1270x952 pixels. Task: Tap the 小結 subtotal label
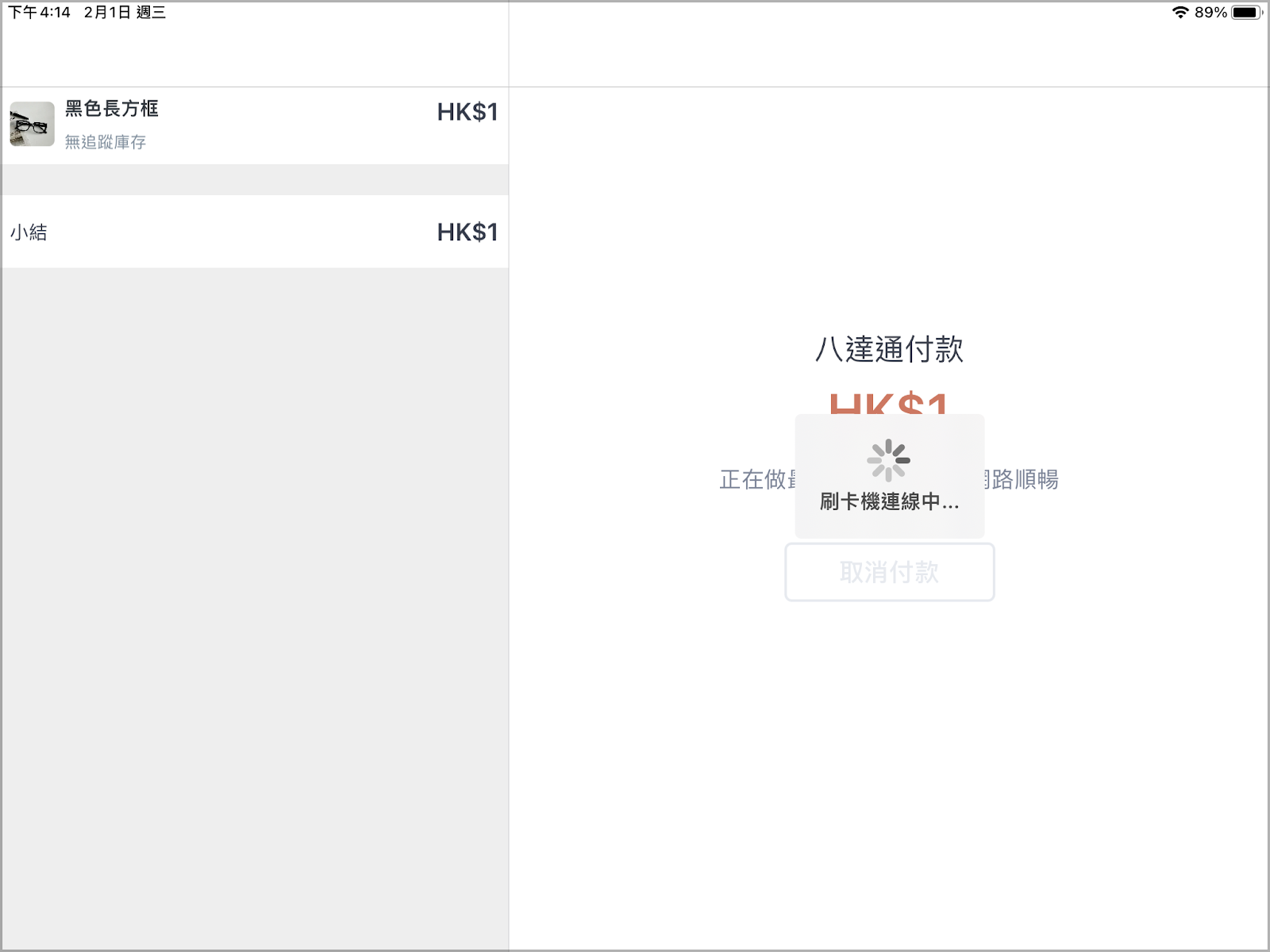29,232
